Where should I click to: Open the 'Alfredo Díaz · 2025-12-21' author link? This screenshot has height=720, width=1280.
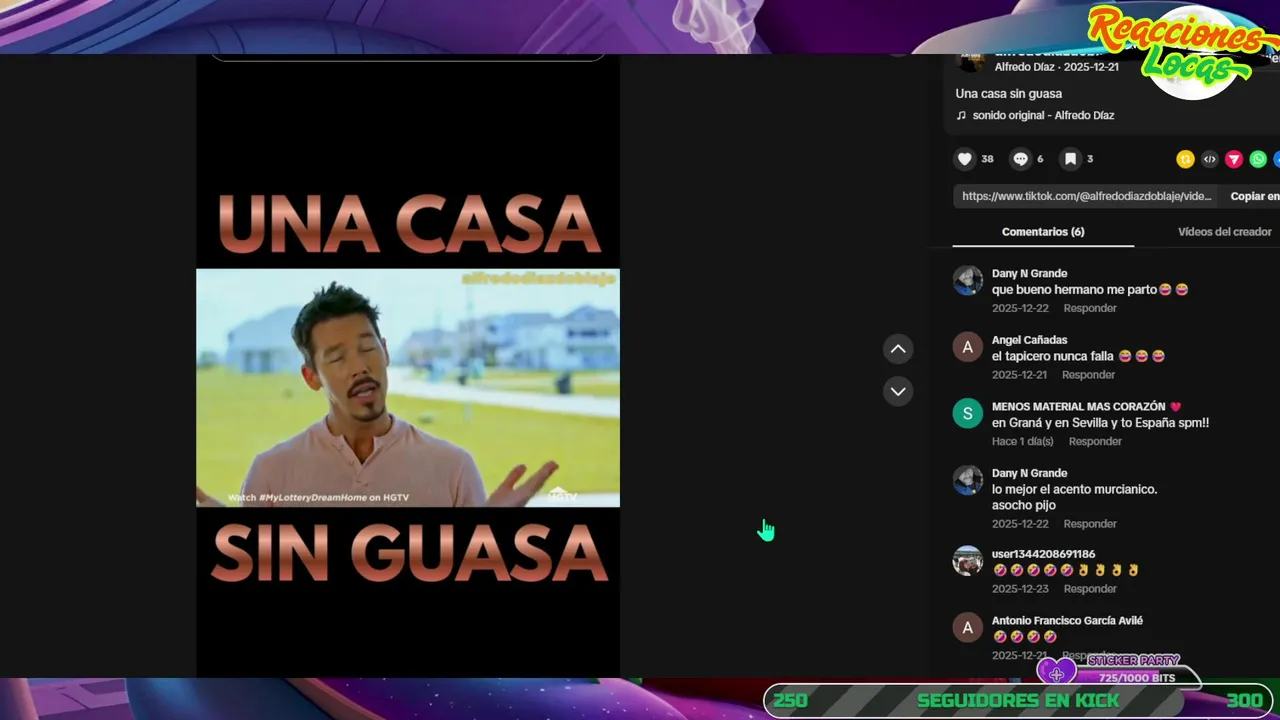[x=1057, y=67]
